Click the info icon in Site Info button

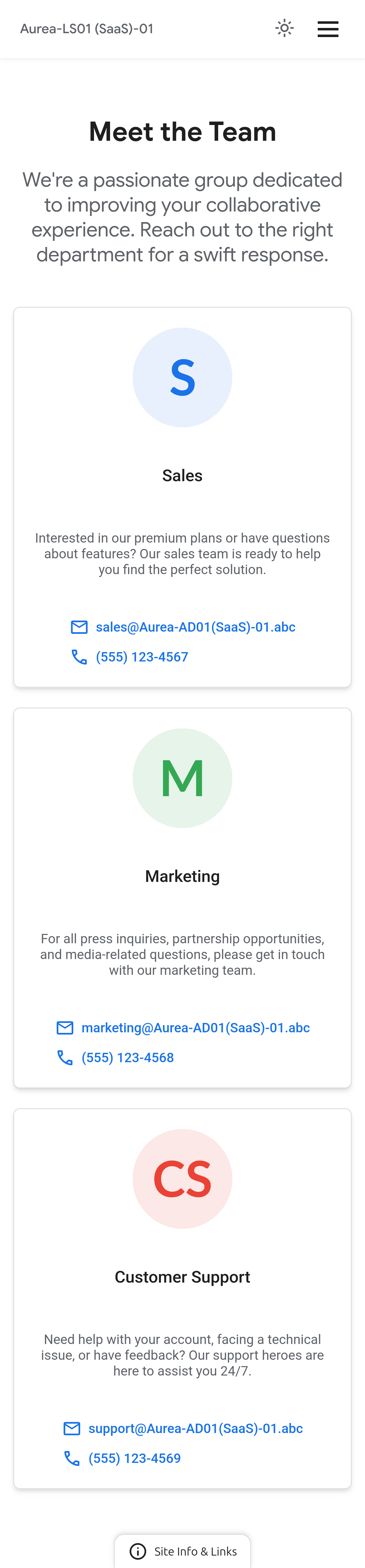point(138,1551)
